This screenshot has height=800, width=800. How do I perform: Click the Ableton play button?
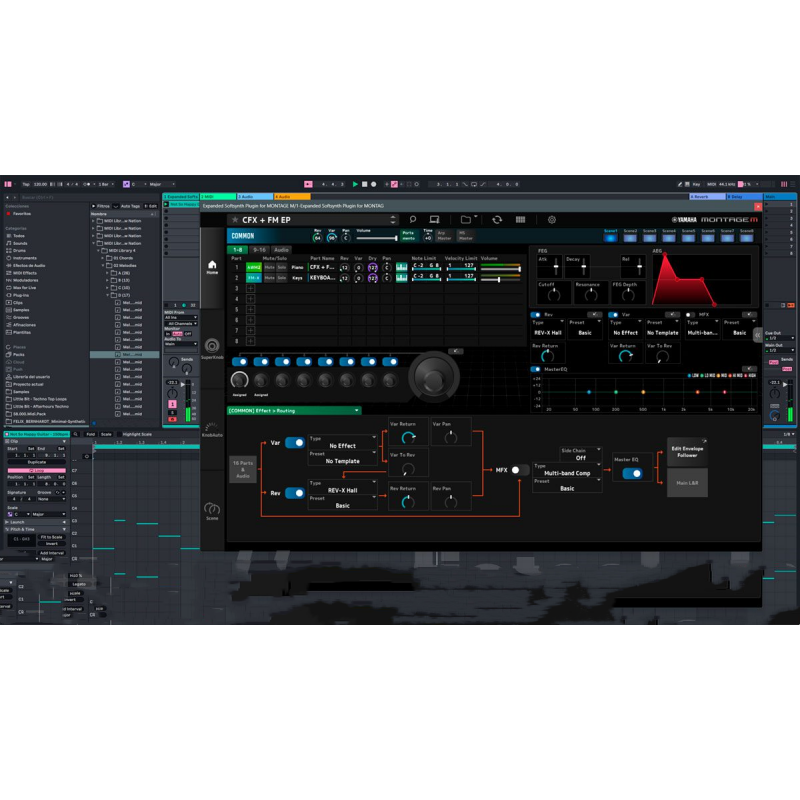click(x=355, y=184)
